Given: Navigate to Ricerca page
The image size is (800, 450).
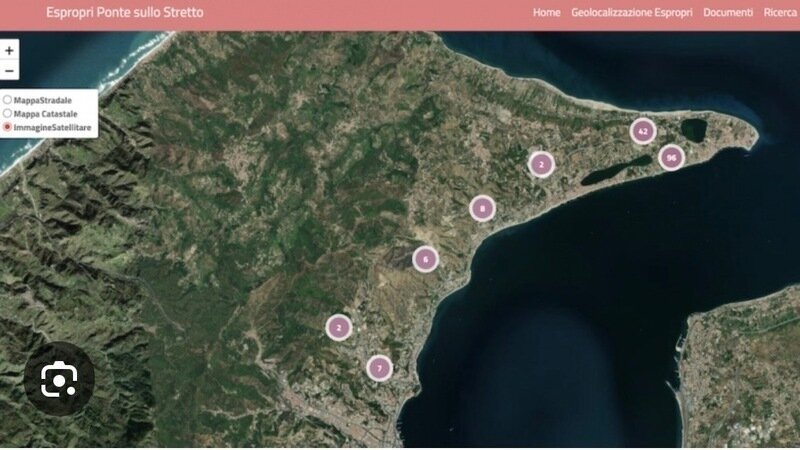Looking at the screenshot, I should coord(780,13).
